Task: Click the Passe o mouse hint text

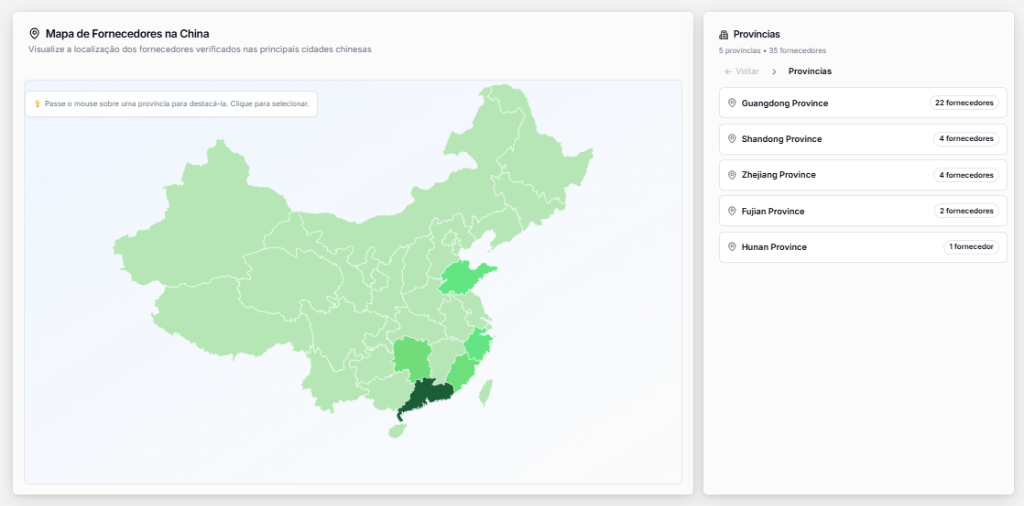Action: click(x=177, y=104)
